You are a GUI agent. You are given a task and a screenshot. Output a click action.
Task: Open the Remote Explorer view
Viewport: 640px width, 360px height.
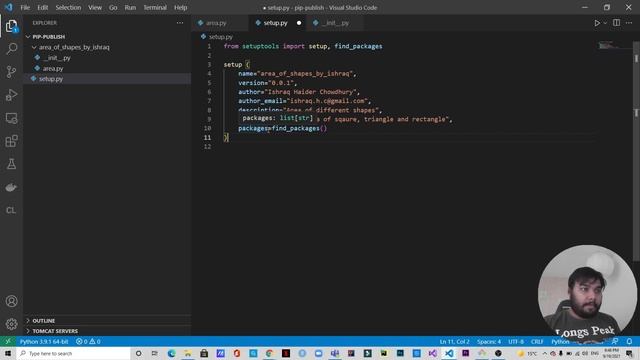coord(11,118)
